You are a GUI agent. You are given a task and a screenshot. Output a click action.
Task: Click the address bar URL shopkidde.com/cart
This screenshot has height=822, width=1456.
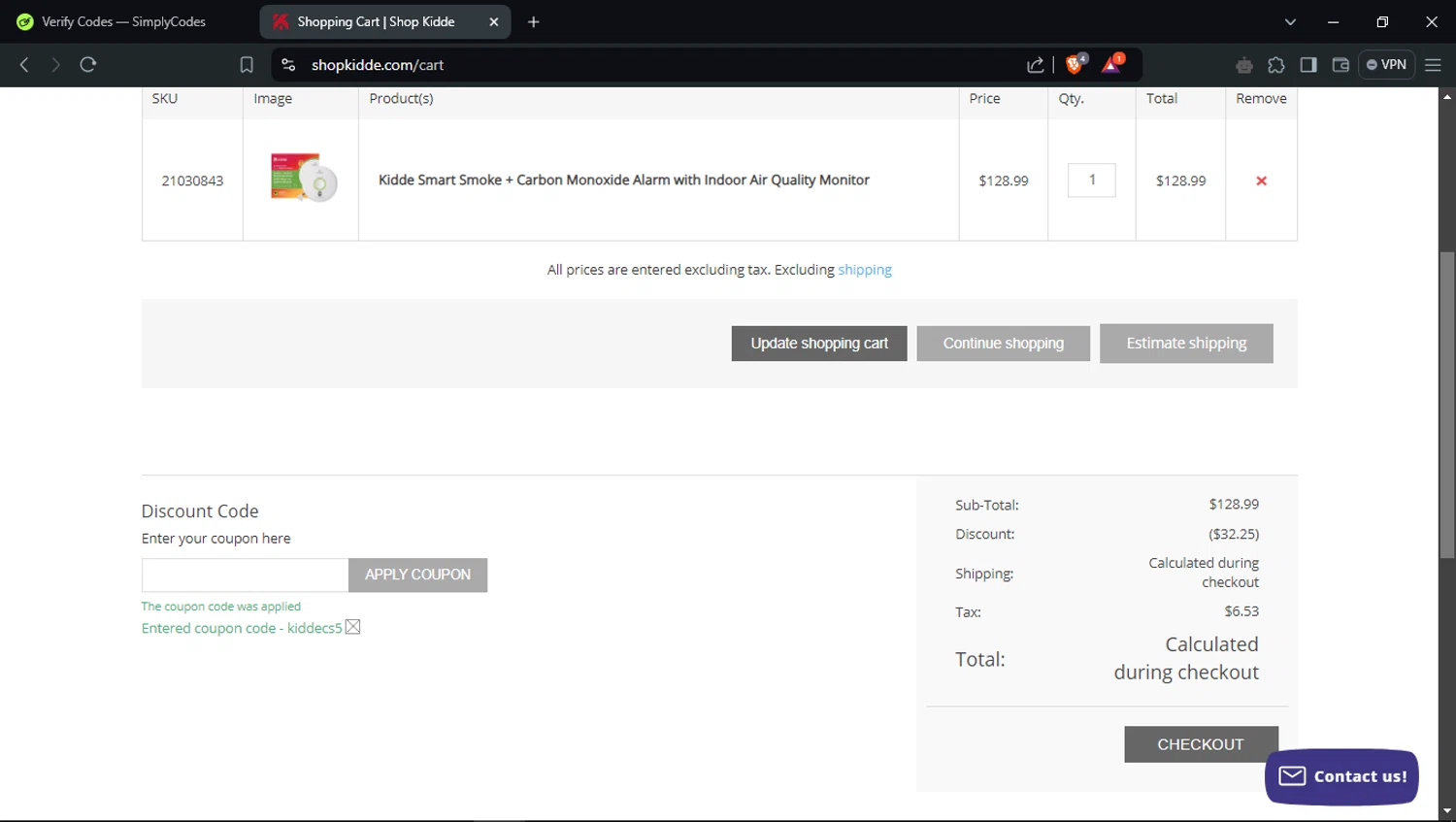378,65
